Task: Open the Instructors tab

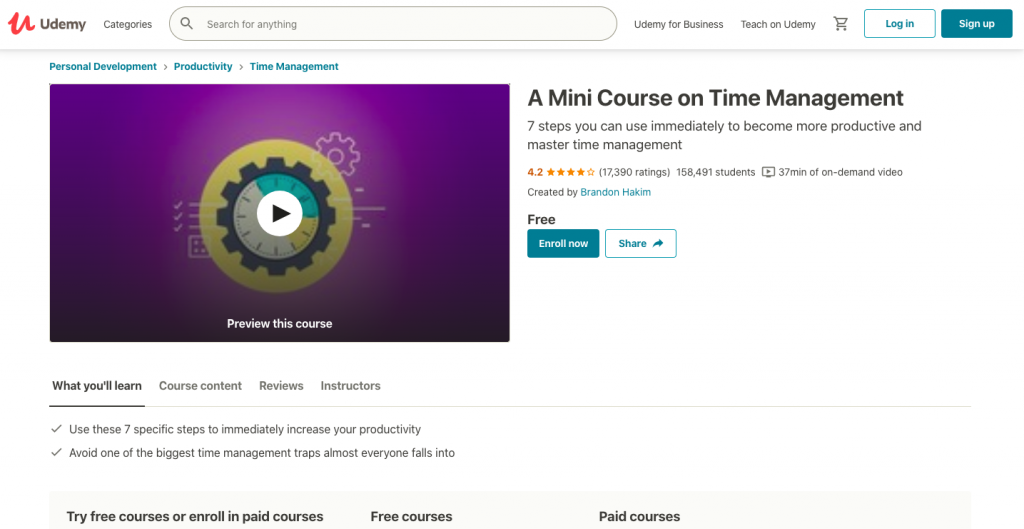Action: coord(351,386)
